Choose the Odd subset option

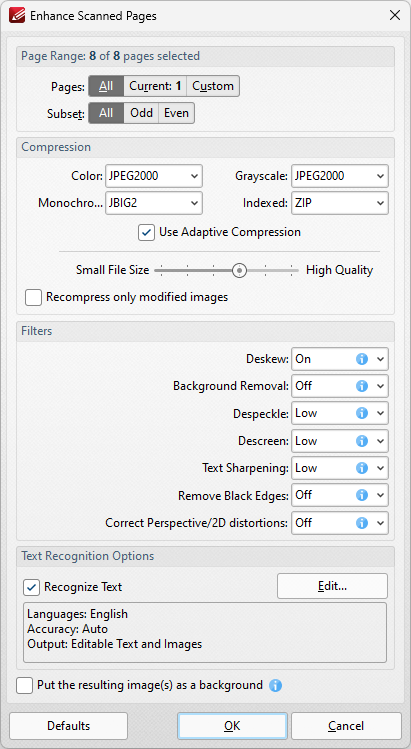141,113
